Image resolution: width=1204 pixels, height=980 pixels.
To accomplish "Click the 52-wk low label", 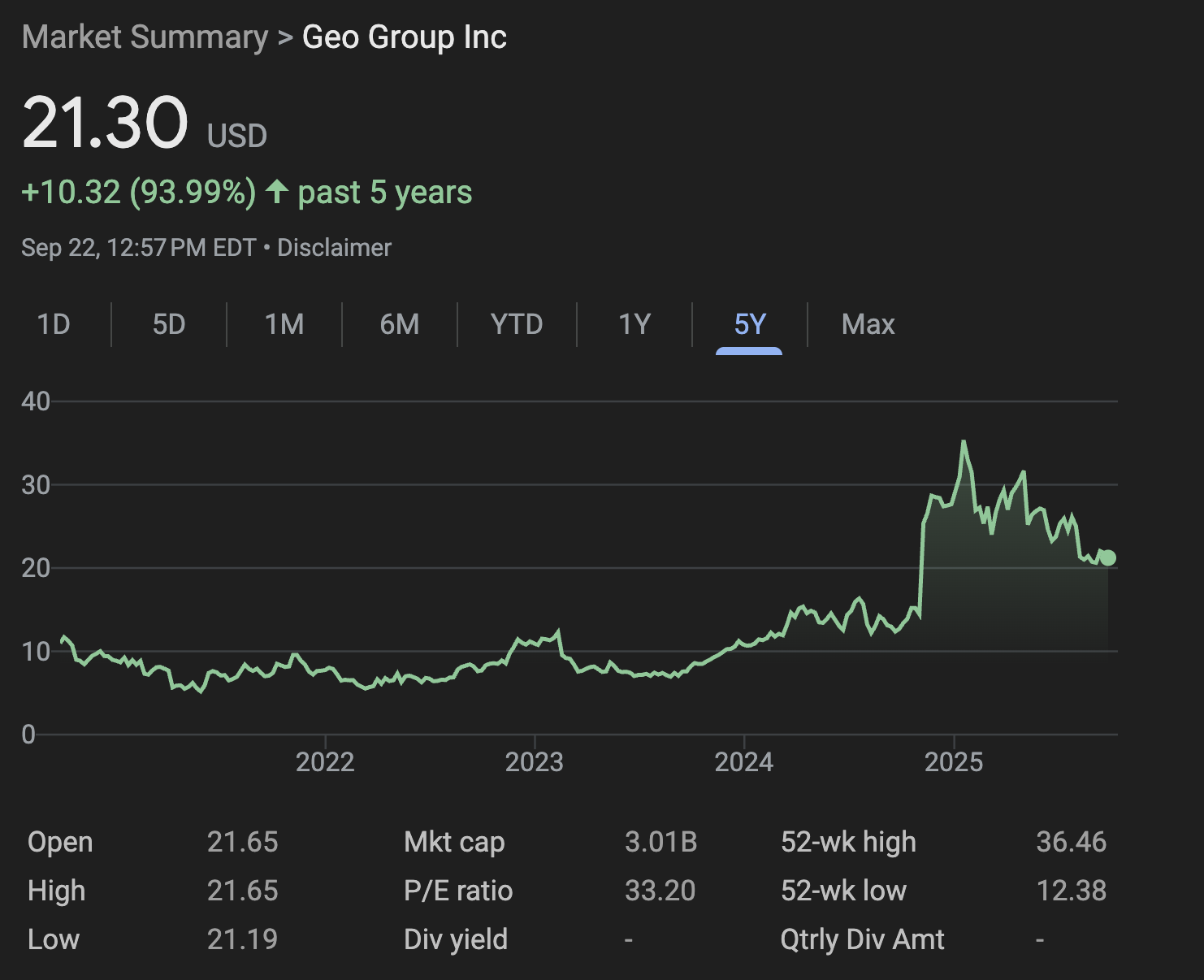I will click(x=843, y=891).
